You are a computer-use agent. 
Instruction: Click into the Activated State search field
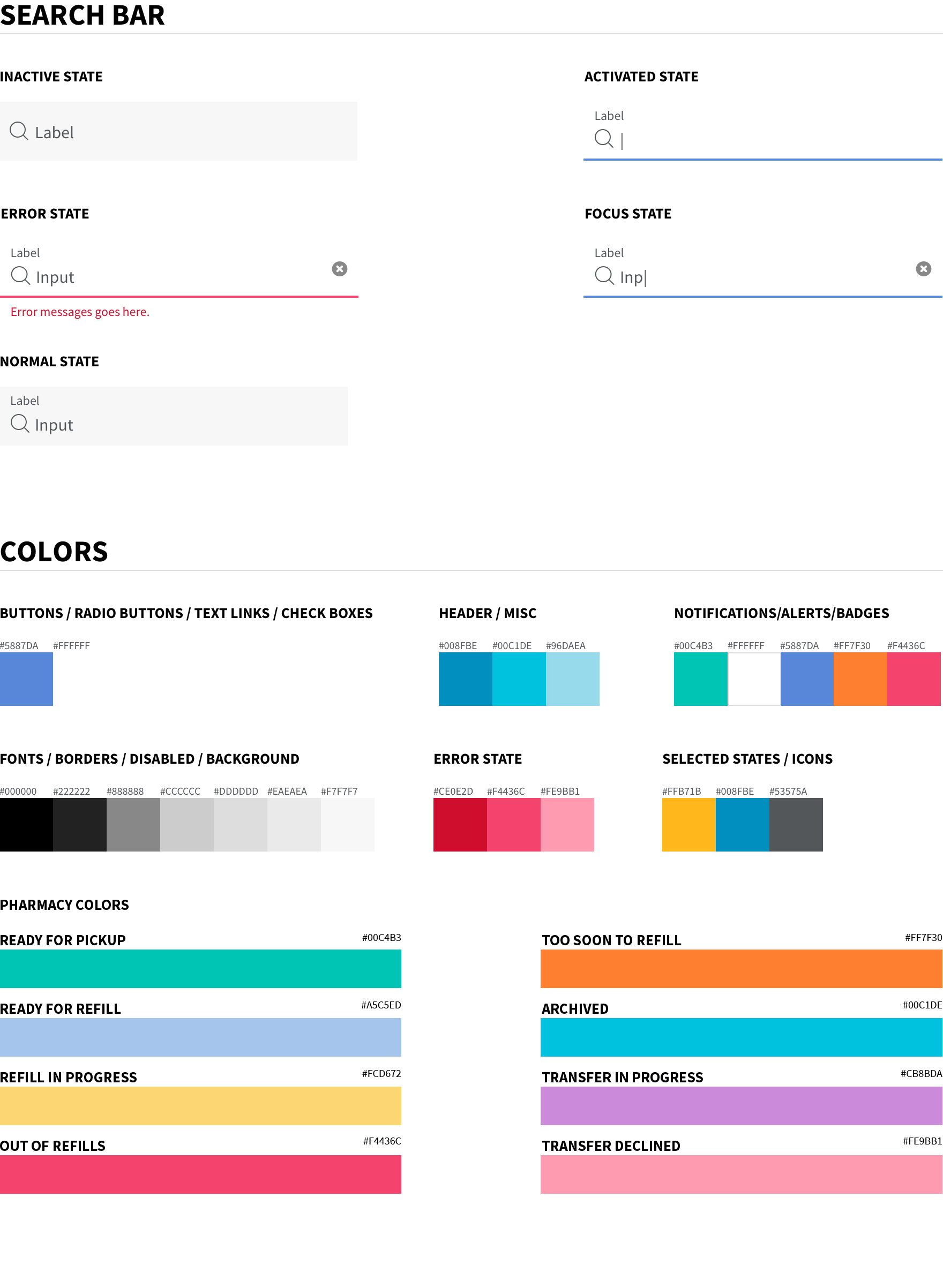click(x=763, y=131)
